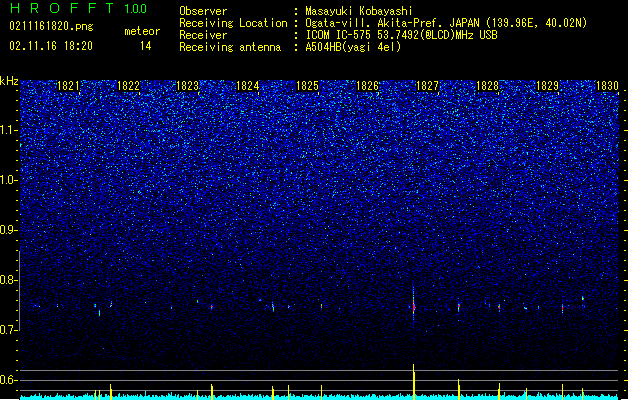Click the 1825 time marker

[x=307, y=86]
